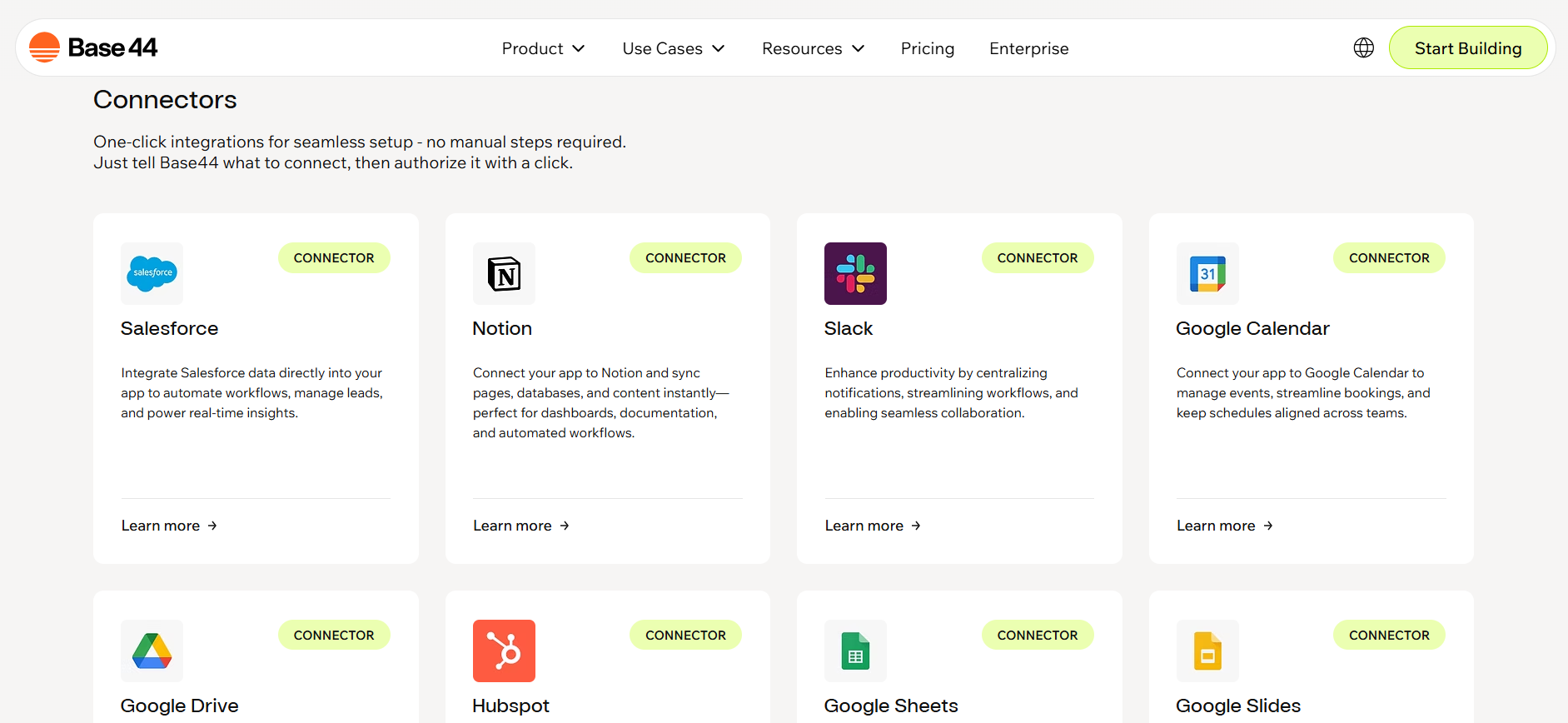Expand the Resources menu
The image size is (1568, 723).
(x=814, y=48)
